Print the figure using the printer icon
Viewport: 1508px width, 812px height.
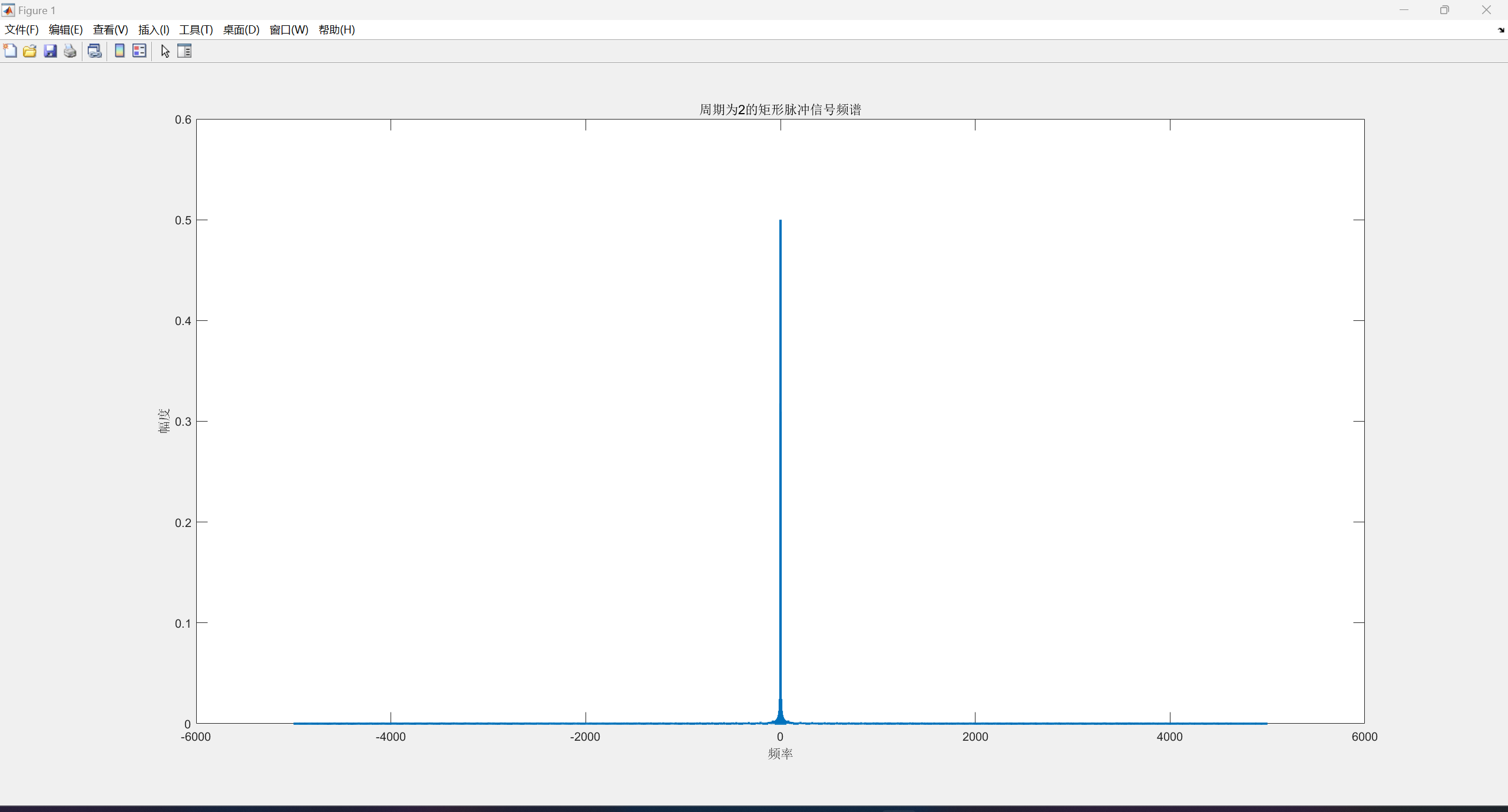tap(70, 51)
